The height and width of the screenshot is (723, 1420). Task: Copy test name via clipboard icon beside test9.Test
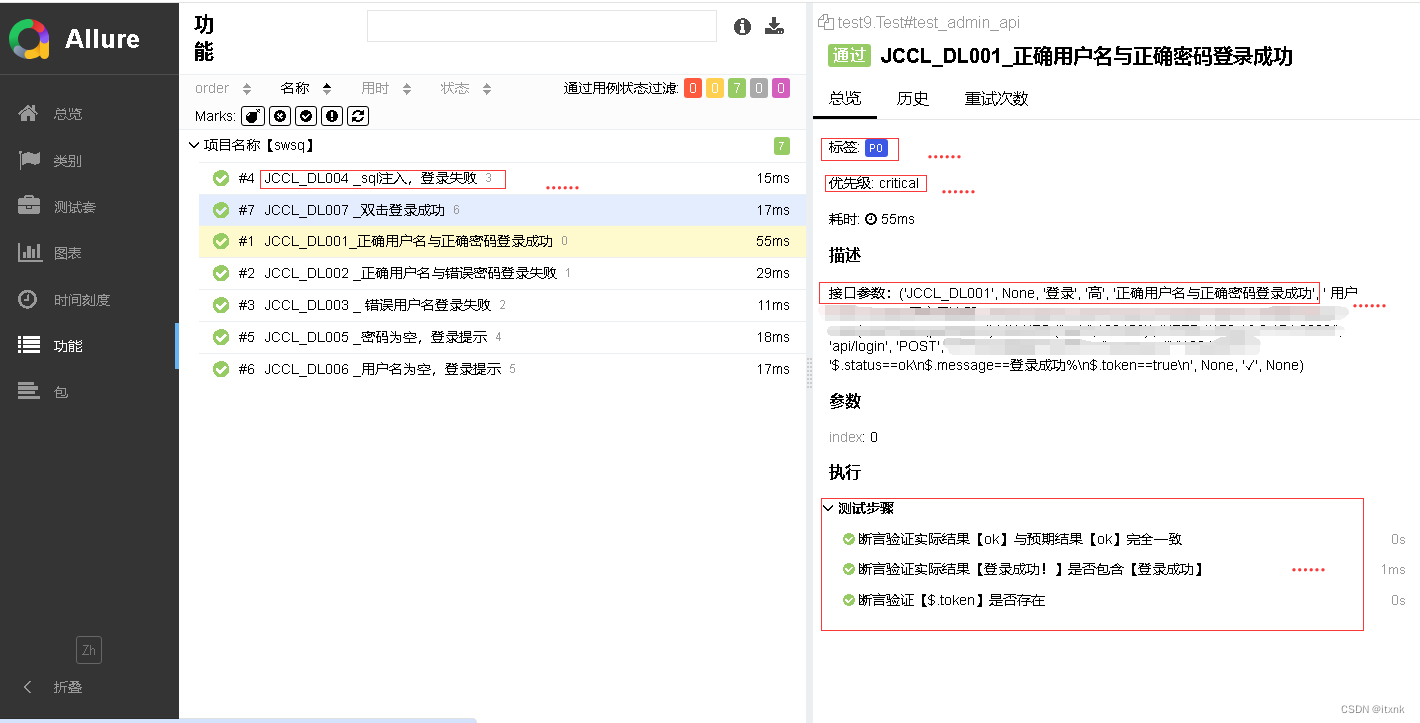pos(826,22)
